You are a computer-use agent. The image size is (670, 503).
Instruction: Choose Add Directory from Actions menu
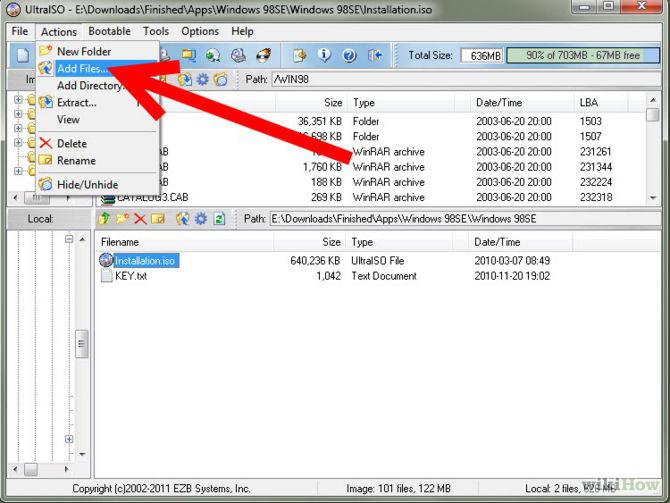(98, 85)
